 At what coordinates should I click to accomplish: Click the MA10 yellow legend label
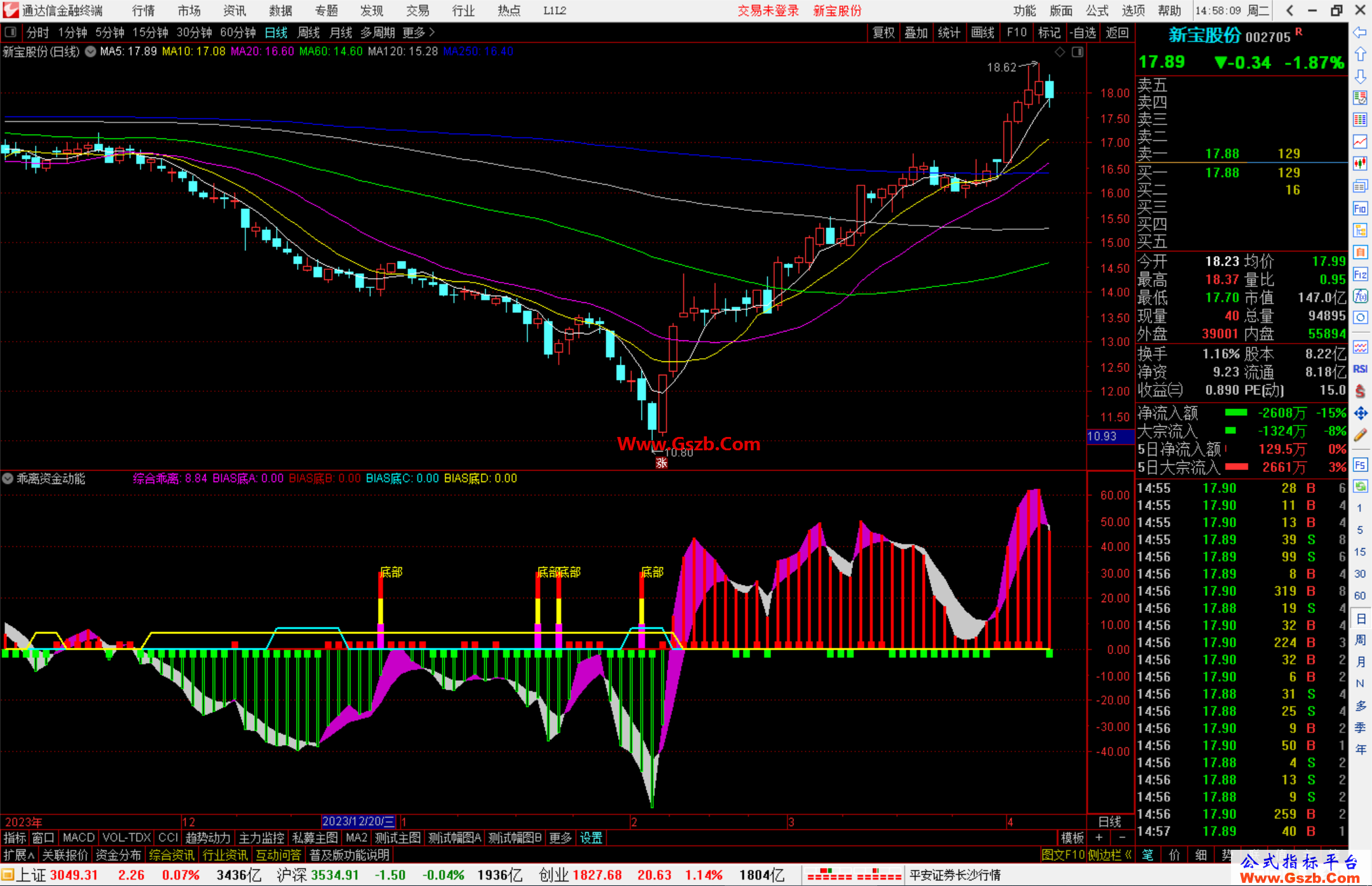(194, 51)
